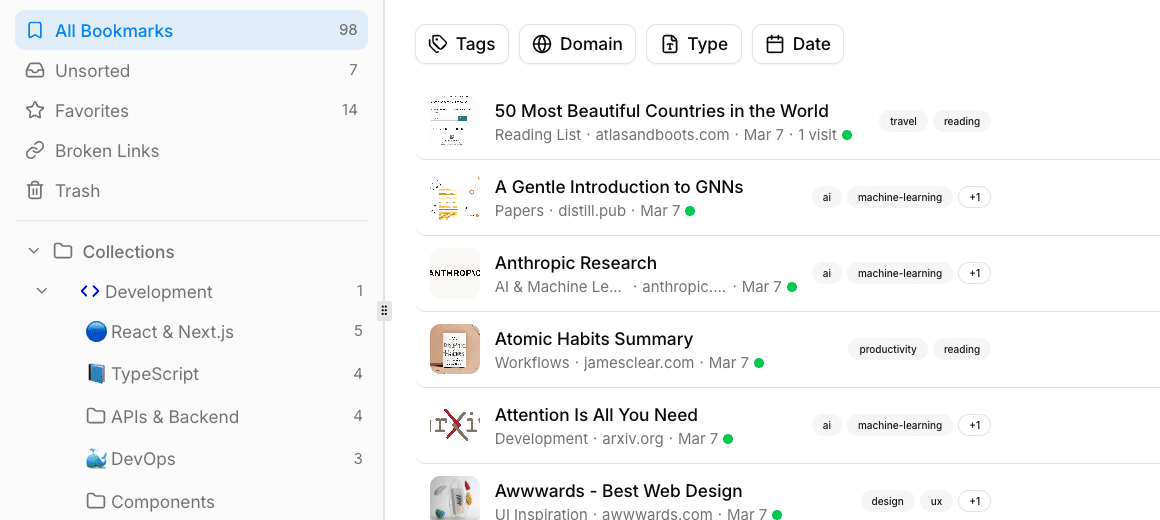Click the APIs & Backend folder icon
Image resolution: width=1160 pixels, height=520 pixels.
tap(95, 416)
